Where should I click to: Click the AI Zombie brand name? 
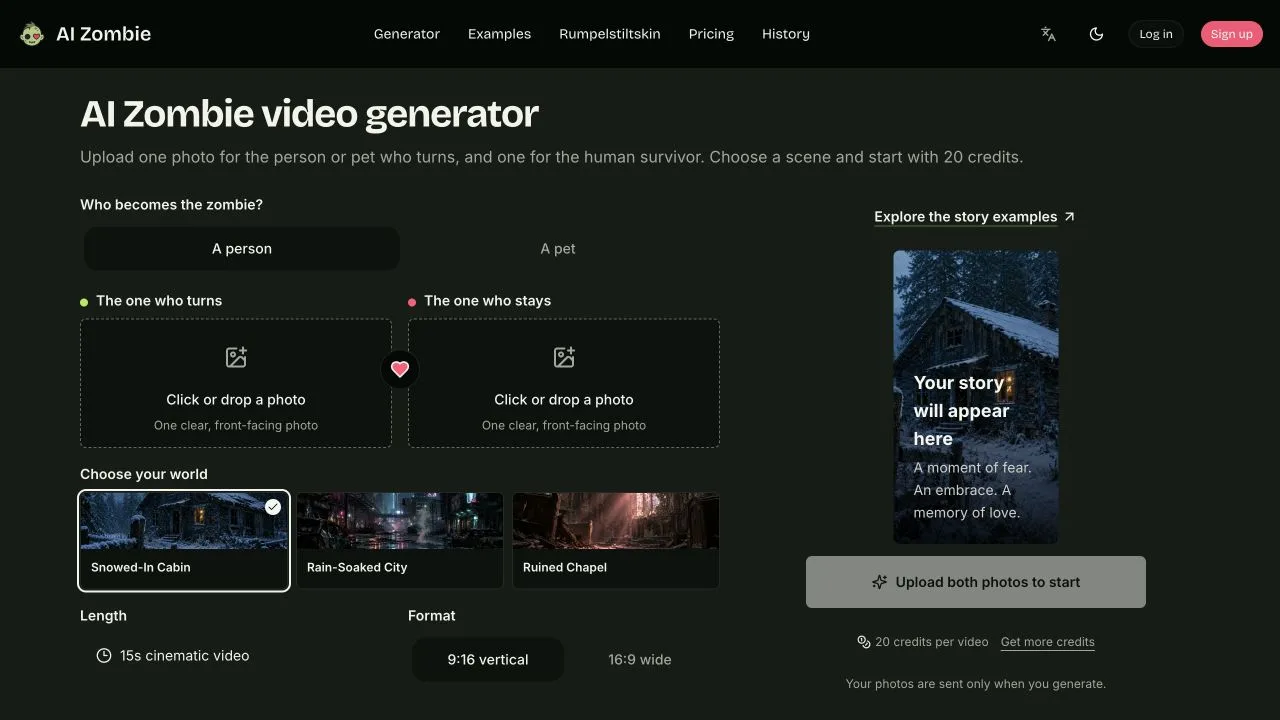click(x=103, y=34)
